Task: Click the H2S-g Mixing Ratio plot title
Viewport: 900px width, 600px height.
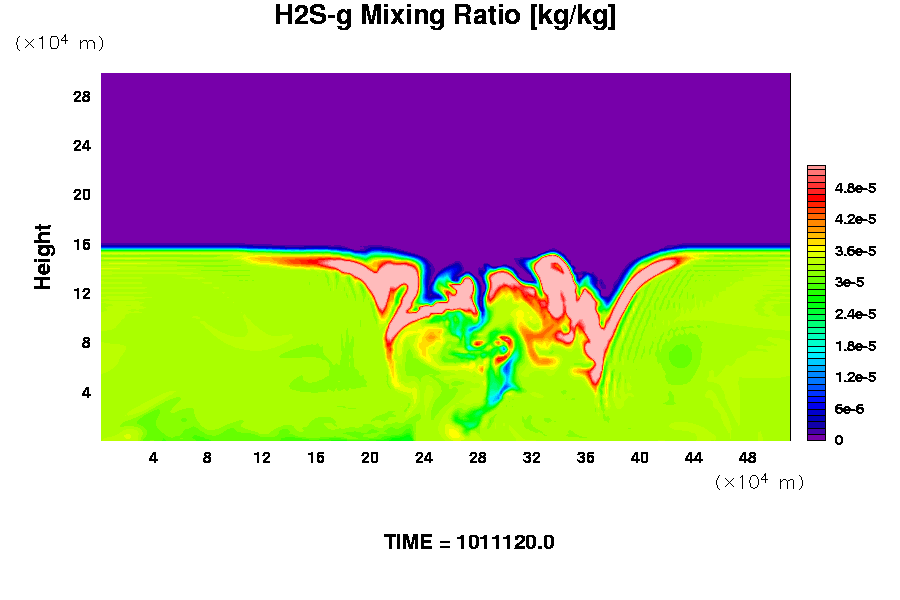Action: pos(445,17)
